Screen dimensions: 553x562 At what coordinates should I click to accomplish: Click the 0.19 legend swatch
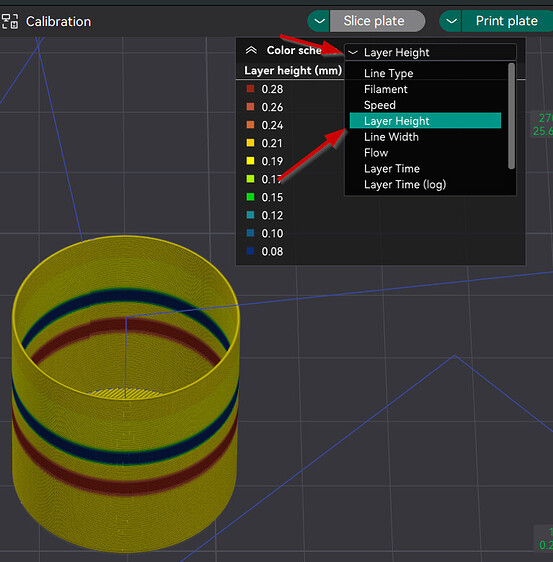pyautogui.click(x=250, y=161)
